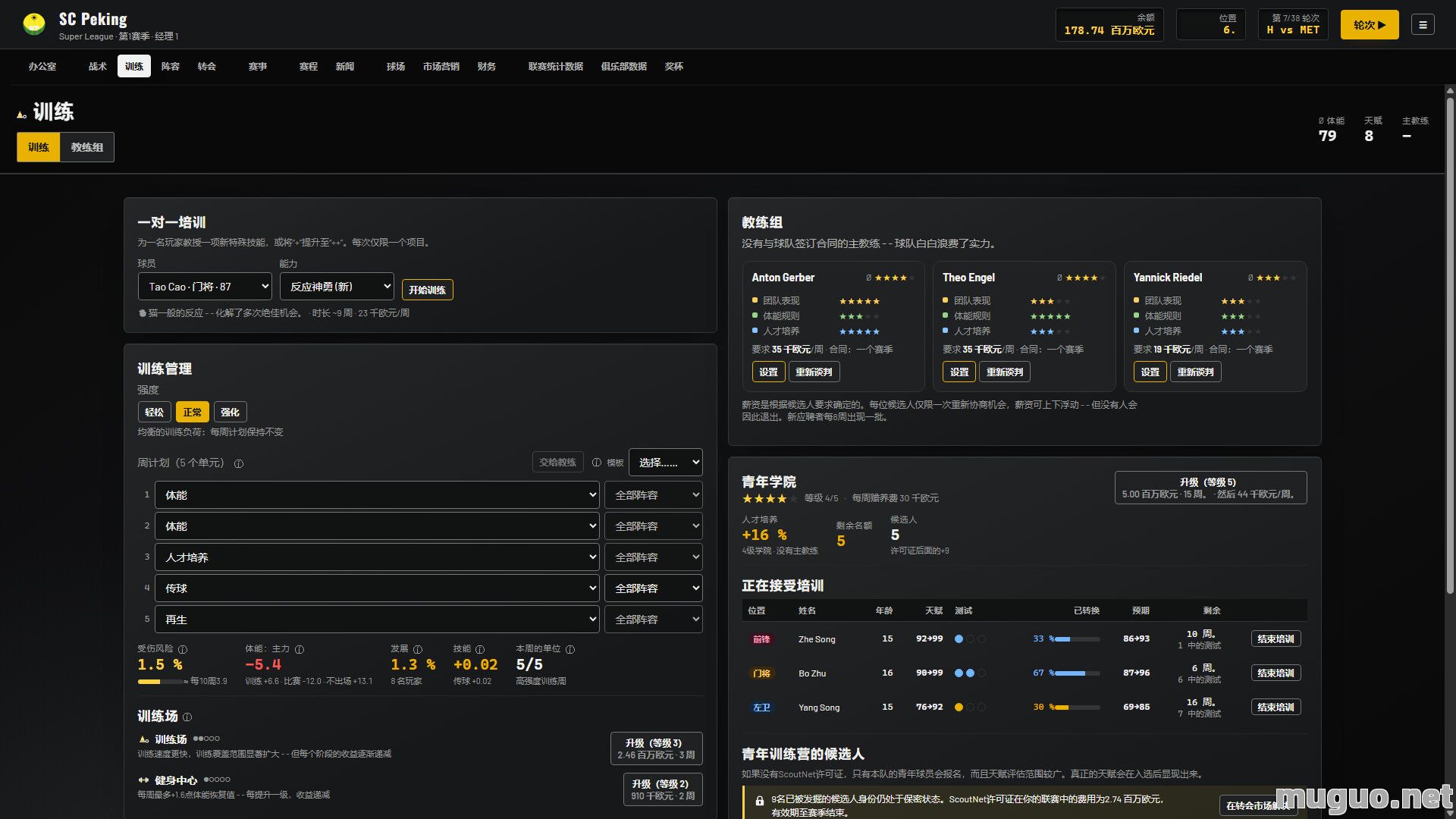The height and width of the screenshot is (819, 1456).
Task: Open the 能力 dropdown showing 反应神勇
Action: tap(337, 287)
